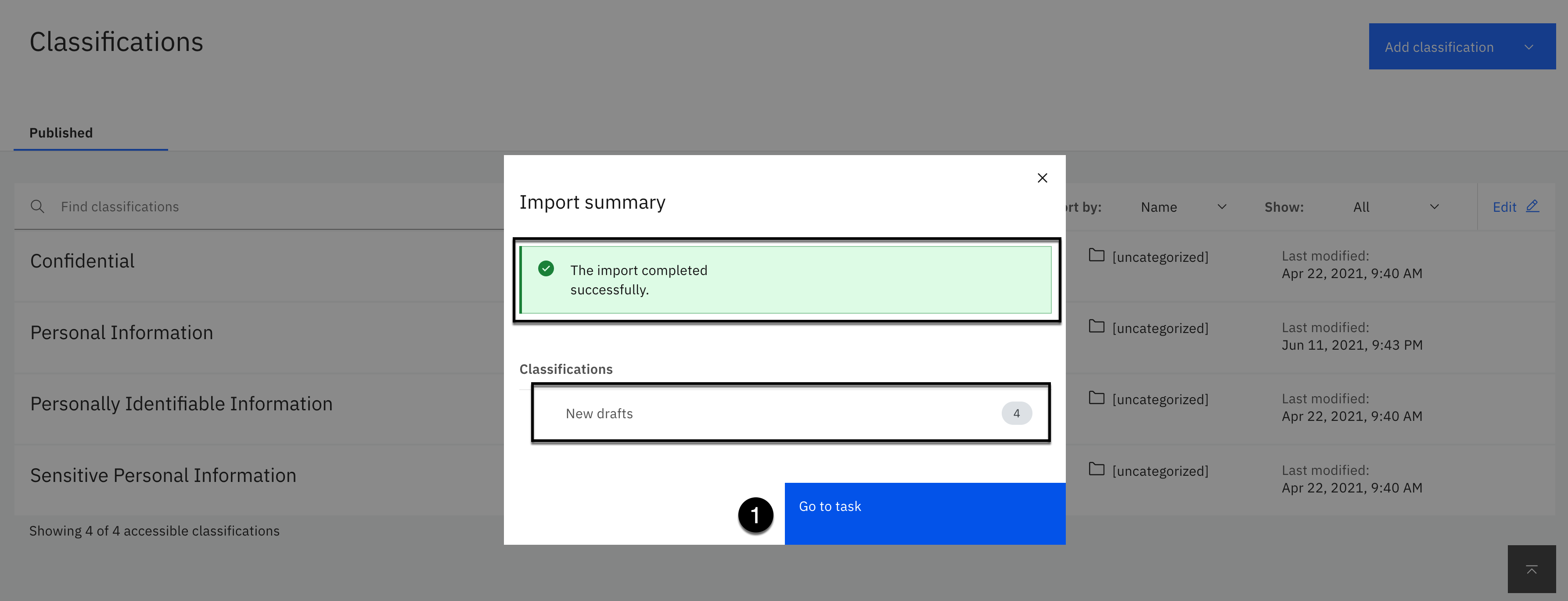This screenshot has height=601, width=1568.
Task: Switch to the Published tab
Action: point(61,133)
